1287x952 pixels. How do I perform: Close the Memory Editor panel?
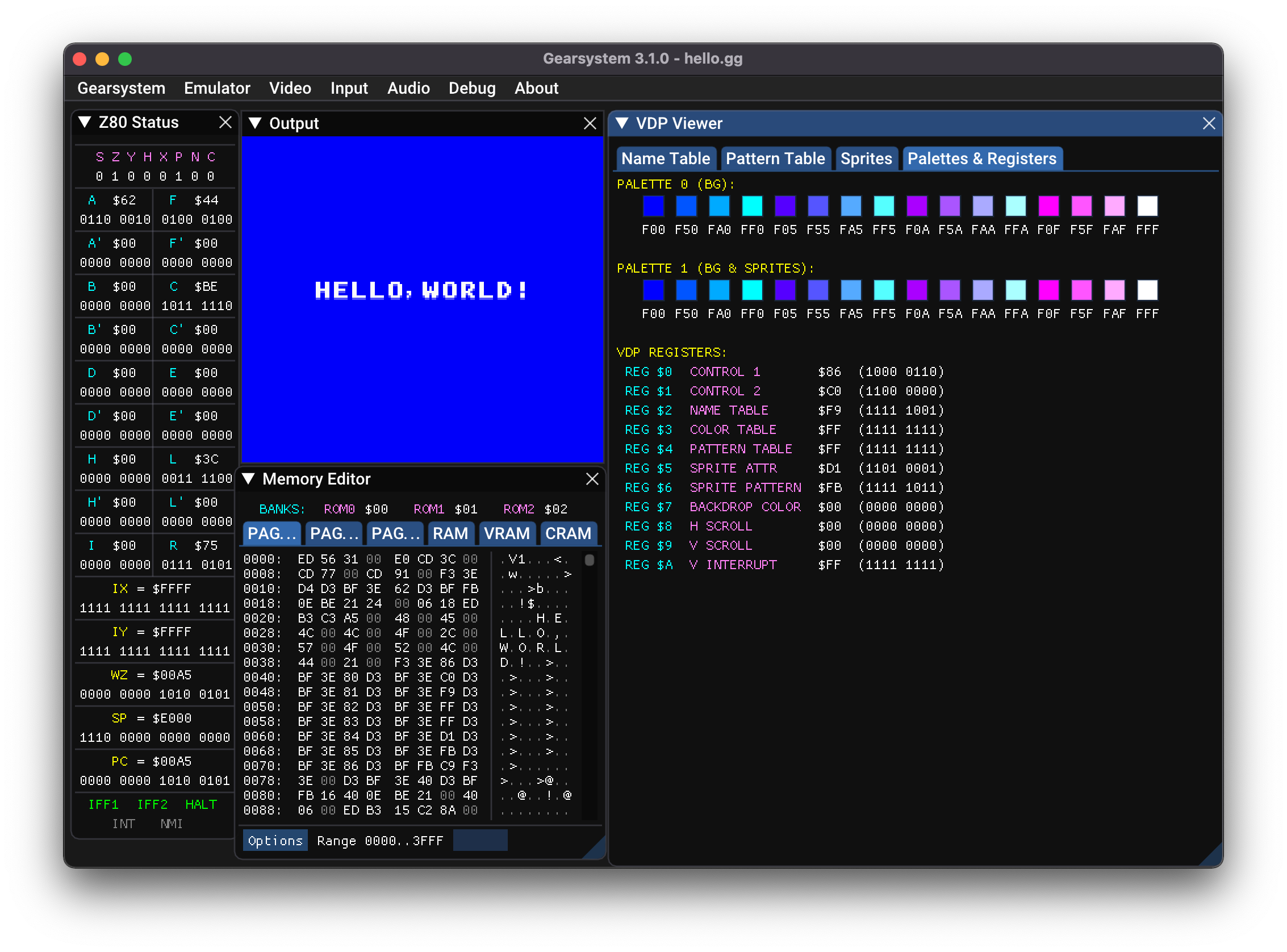point(592,479)
